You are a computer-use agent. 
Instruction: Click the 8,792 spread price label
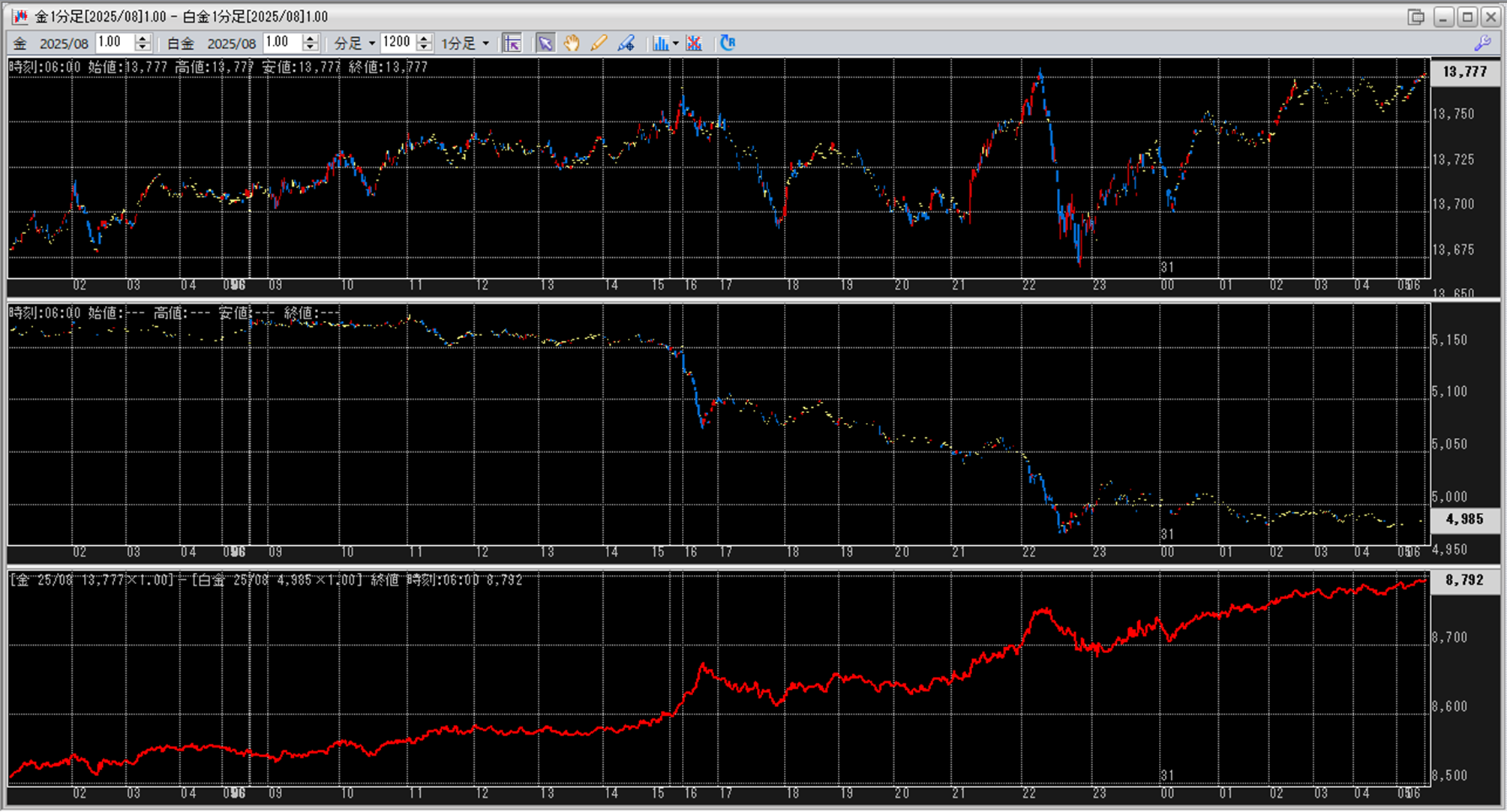click(1463, 580)
